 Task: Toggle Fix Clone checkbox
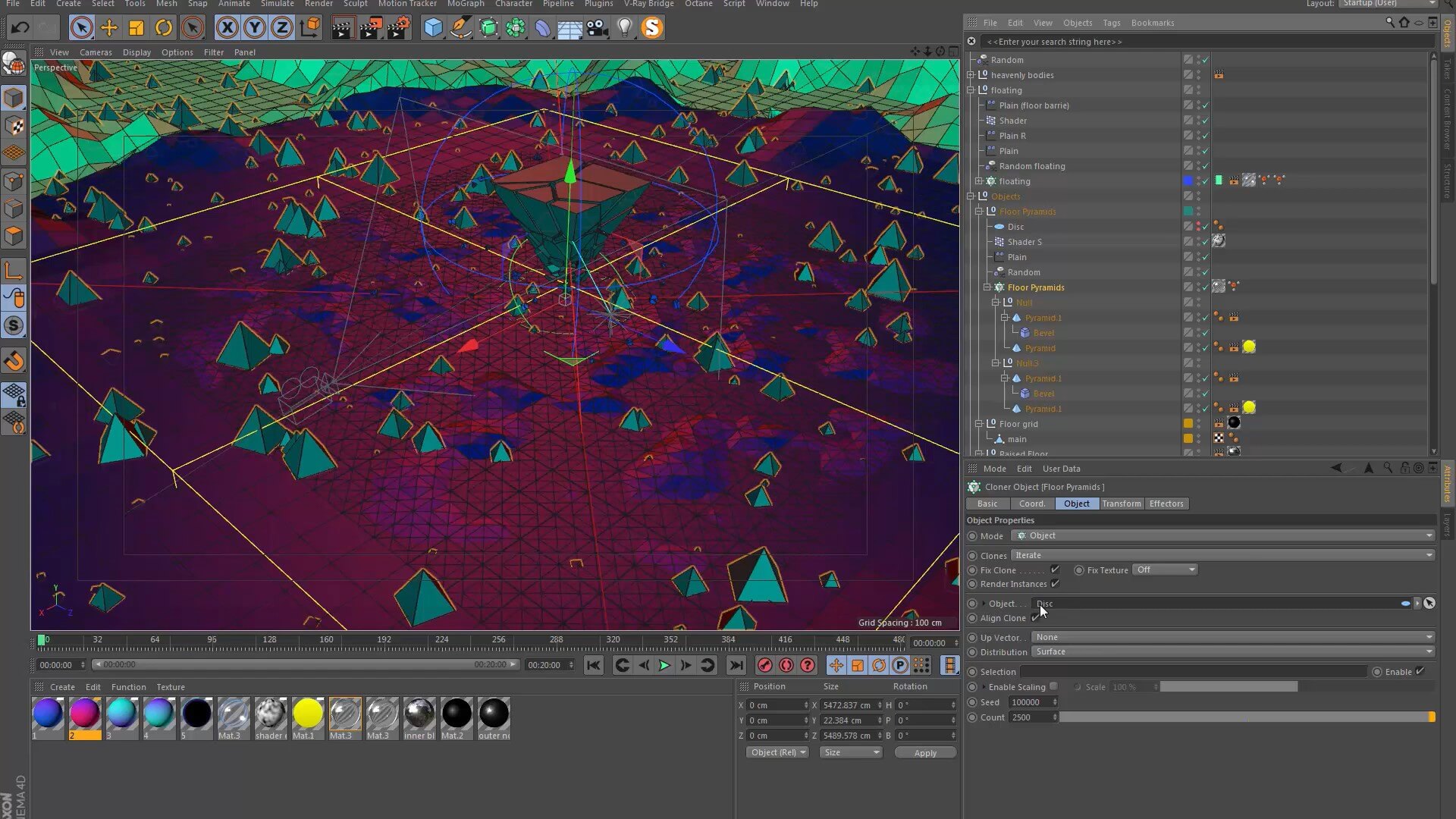(1054, 570)
